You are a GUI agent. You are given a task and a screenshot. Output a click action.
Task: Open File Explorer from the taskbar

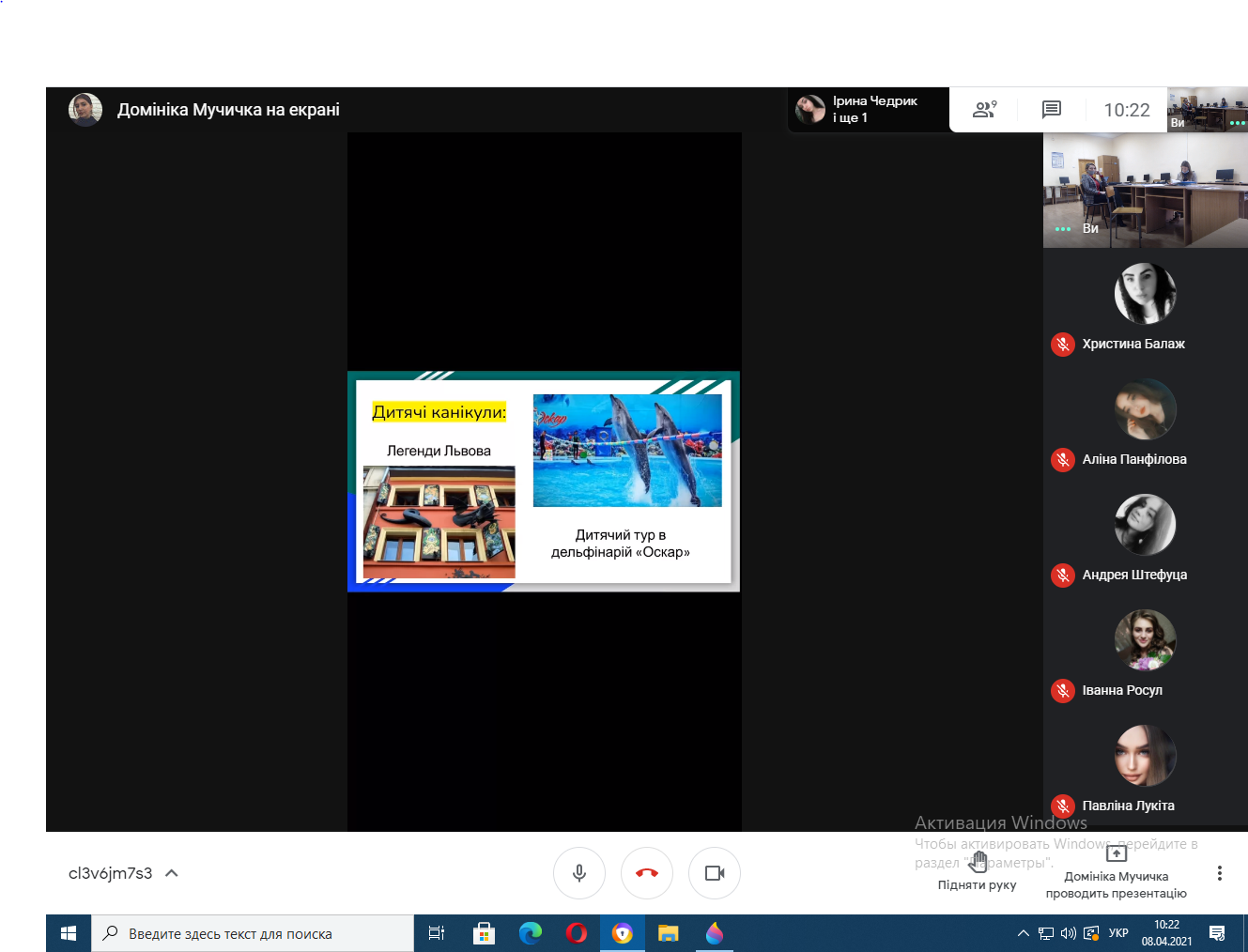click(669, 933)
